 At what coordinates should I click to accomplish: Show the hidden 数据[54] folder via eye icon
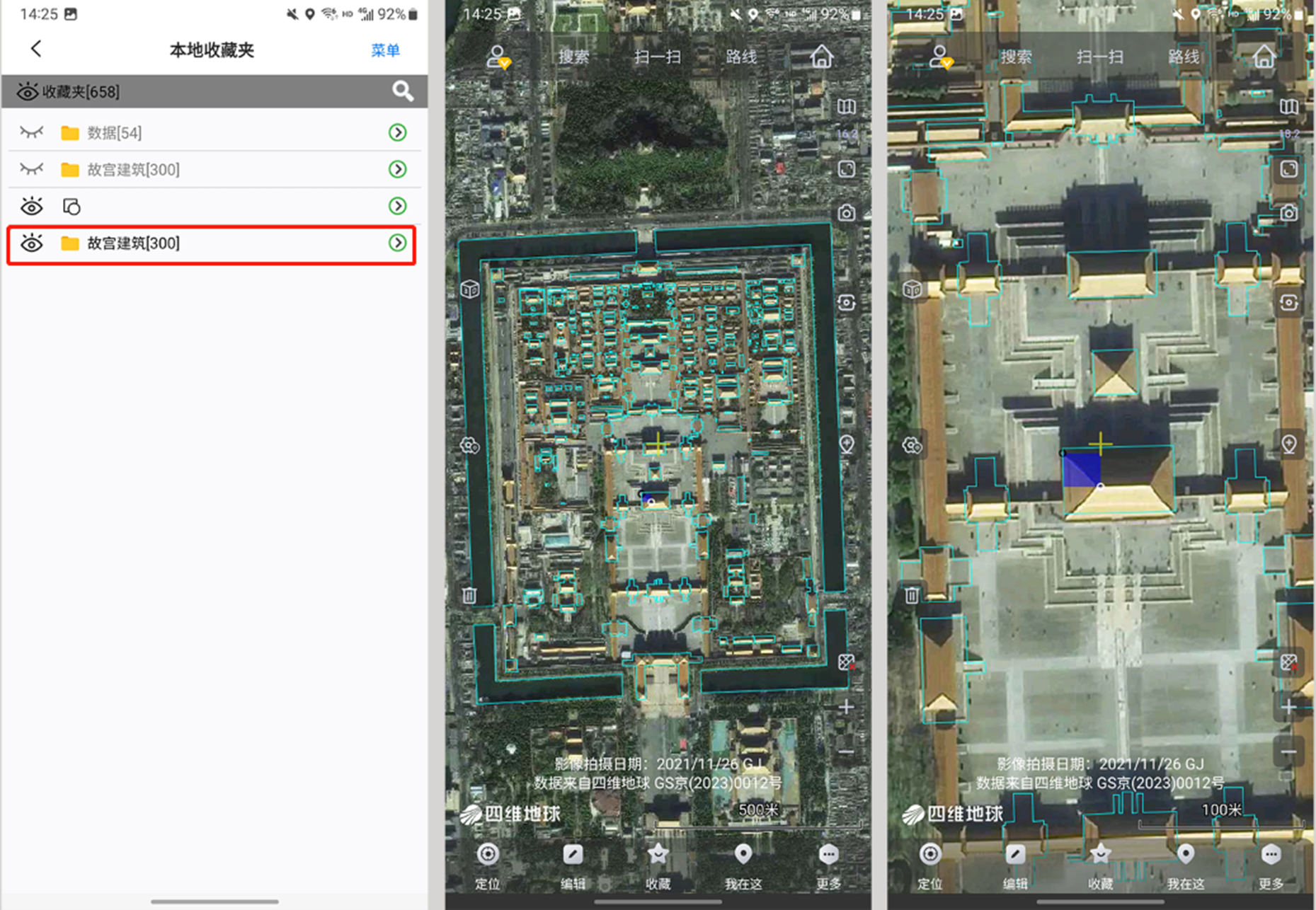coord(31,132)
